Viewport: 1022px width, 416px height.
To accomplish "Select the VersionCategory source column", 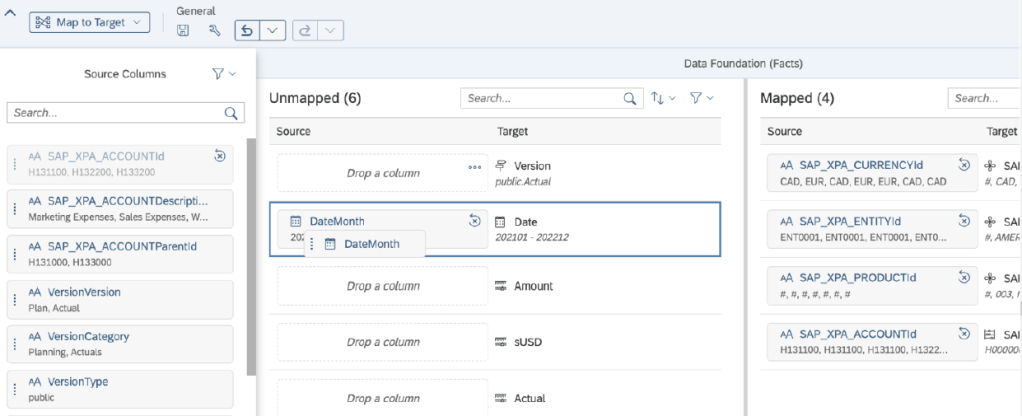I will point(120,343).
